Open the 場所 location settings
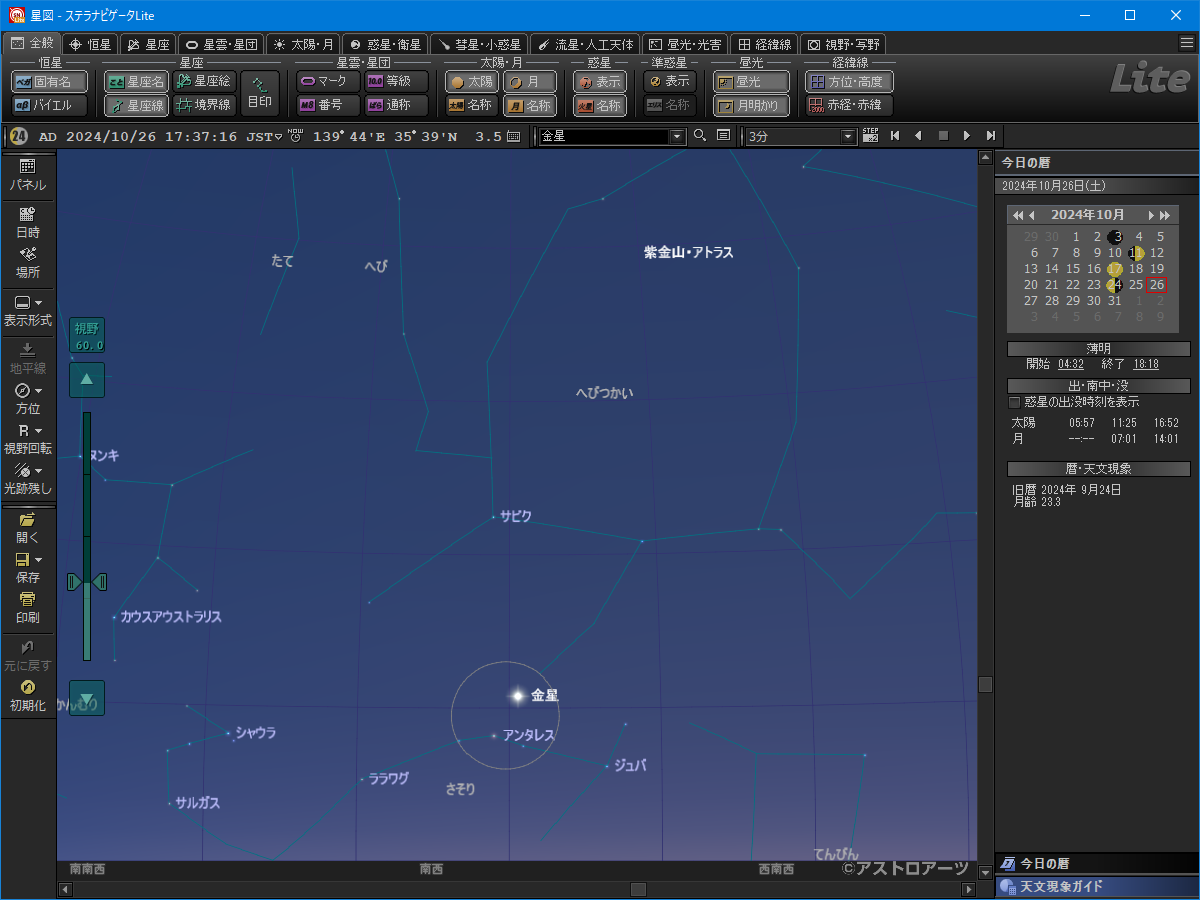The width and height of the screenshot is (1200, 900). pyautogui.click(x=27, y=261)
